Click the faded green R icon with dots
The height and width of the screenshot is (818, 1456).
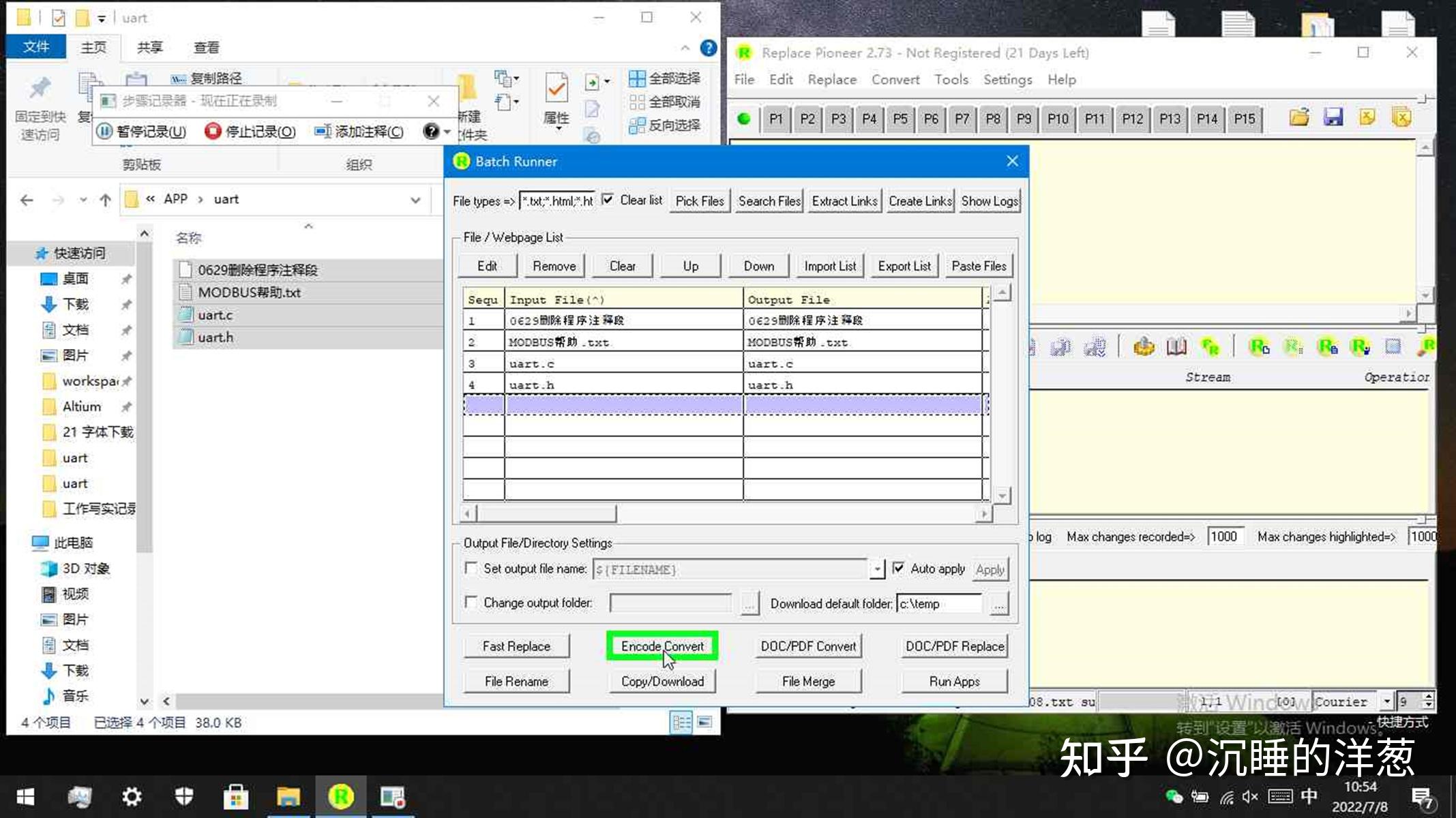point(1293,347)
